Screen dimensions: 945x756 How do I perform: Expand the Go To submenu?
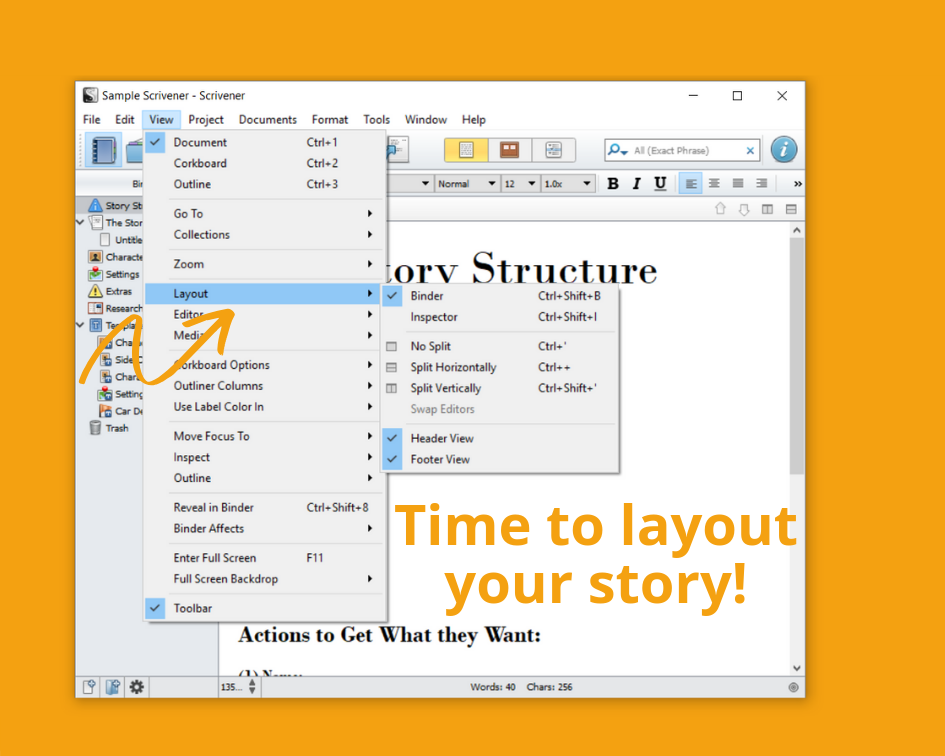265,213
